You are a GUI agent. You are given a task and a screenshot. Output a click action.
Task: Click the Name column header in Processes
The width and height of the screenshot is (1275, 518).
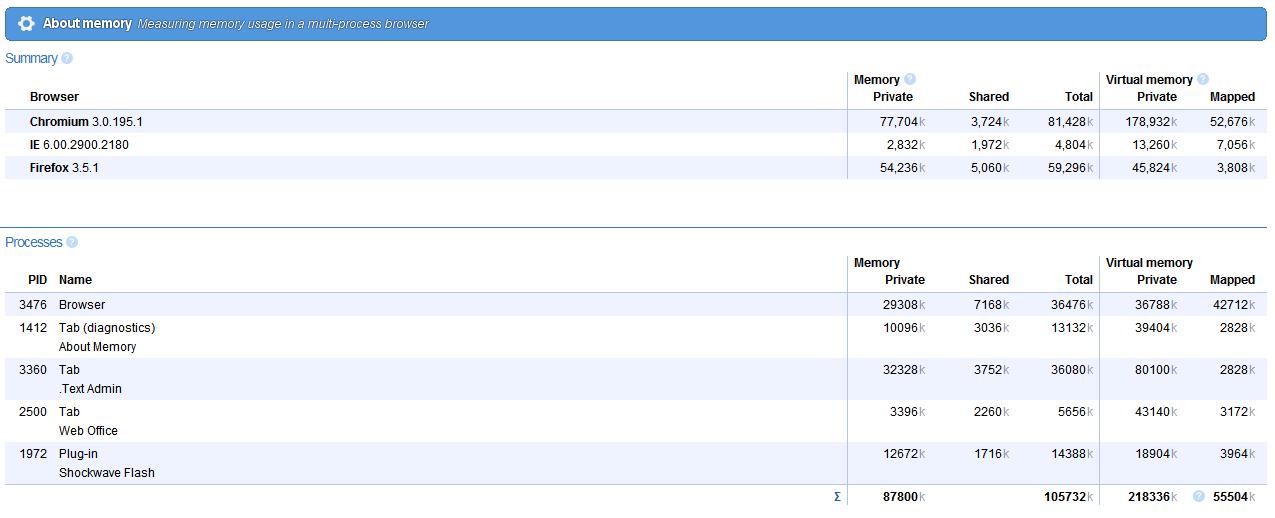[x=75, y=280]
